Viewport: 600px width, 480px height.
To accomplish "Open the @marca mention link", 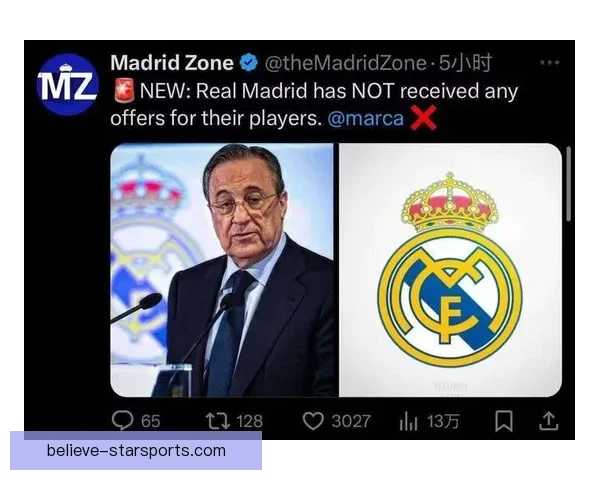I will [365, 118].
